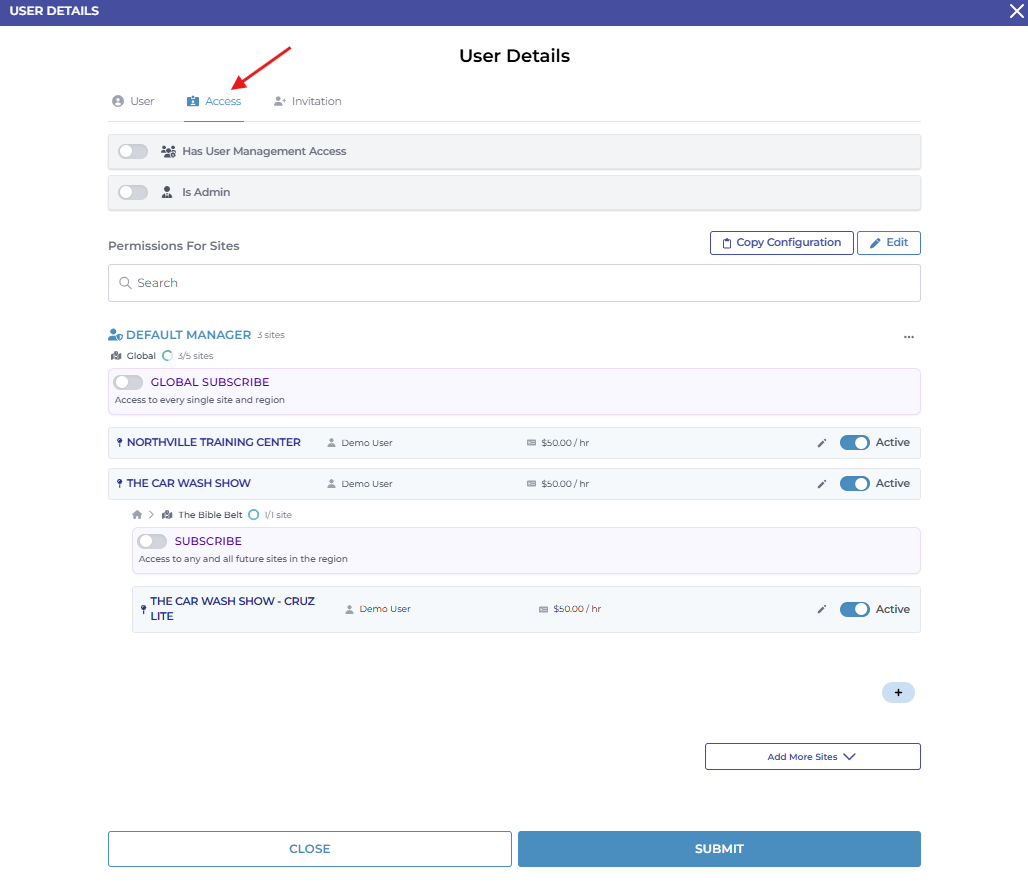1028x883 pixels.
Task: Click the home icon in region breadcrumb
Action: tap(137, 515)
